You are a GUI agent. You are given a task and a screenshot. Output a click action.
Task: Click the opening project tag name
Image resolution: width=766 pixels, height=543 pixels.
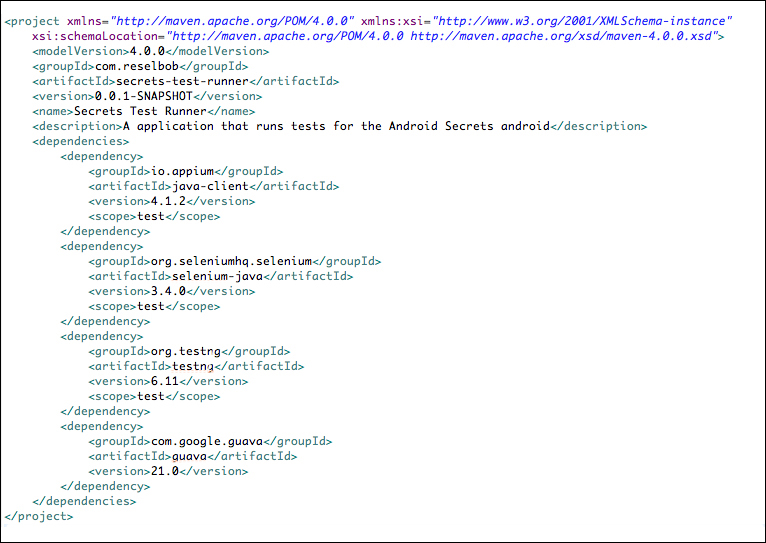tap(35, 21)
